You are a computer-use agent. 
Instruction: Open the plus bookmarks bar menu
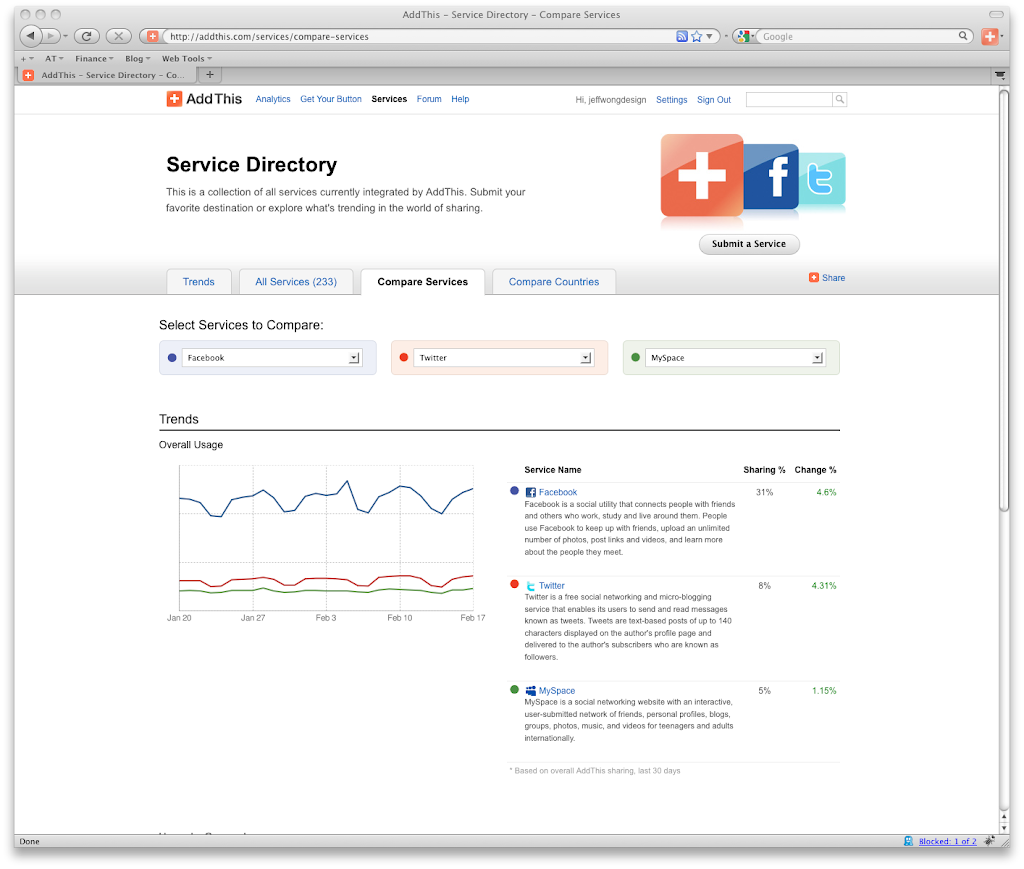pyautogui.click(x=27, y=59)
